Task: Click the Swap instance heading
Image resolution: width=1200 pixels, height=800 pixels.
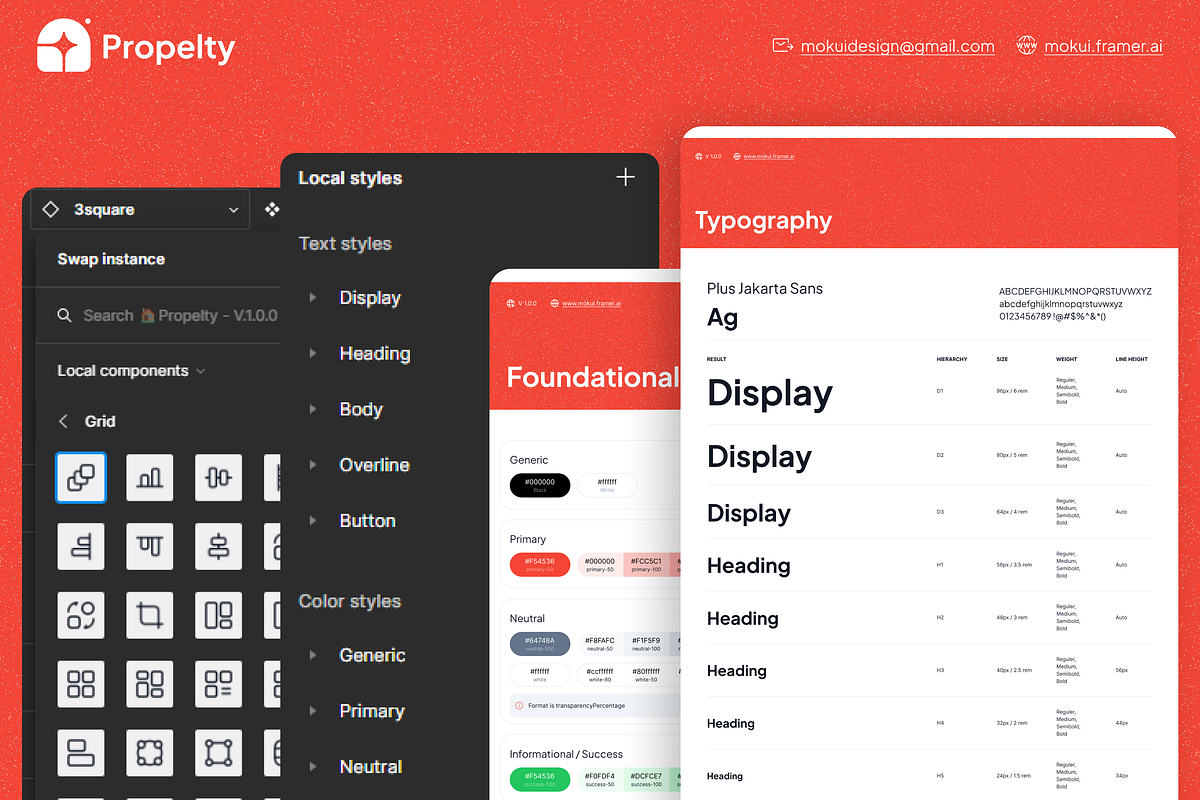Action: pos(111,259)
